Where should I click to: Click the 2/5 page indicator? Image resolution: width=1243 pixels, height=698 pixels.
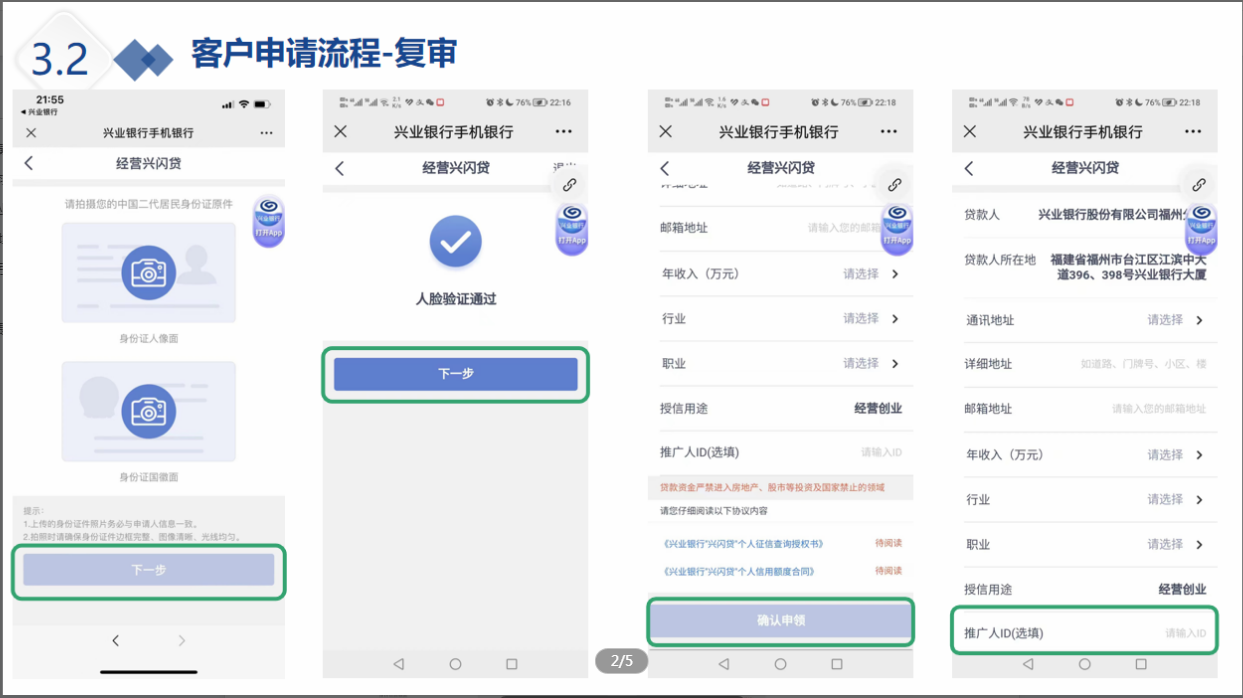coord(622,661)
